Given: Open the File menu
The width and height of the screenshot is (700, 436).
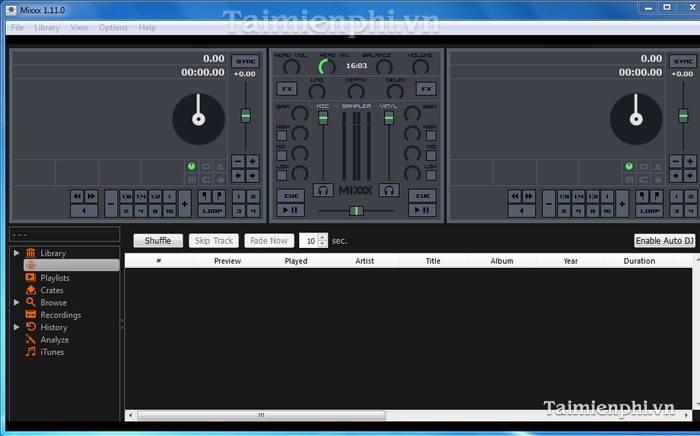Looking at the screenshot, I should 17,28.
